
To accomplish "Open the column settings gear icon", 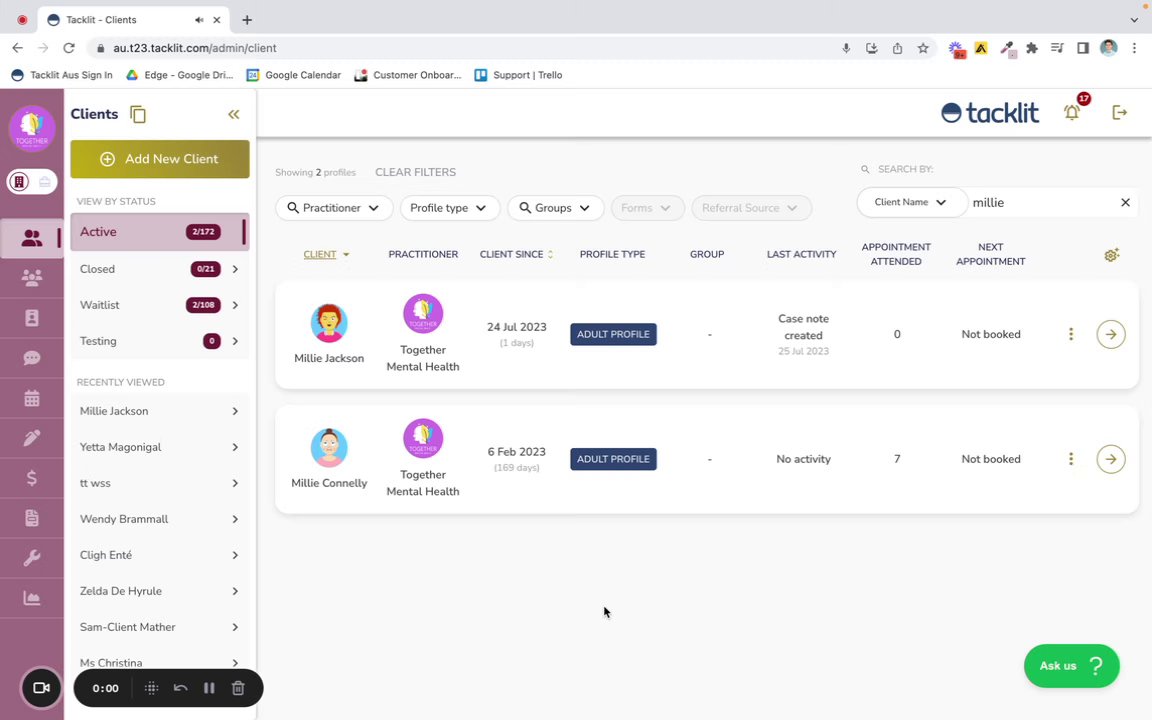I will coord(1112,255).
